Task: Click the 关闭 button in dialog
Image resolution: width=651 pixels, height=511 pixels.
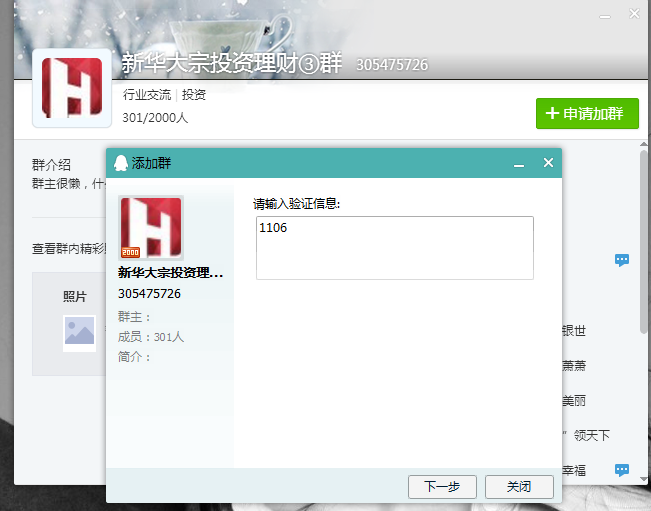Action: pos(518,487)
